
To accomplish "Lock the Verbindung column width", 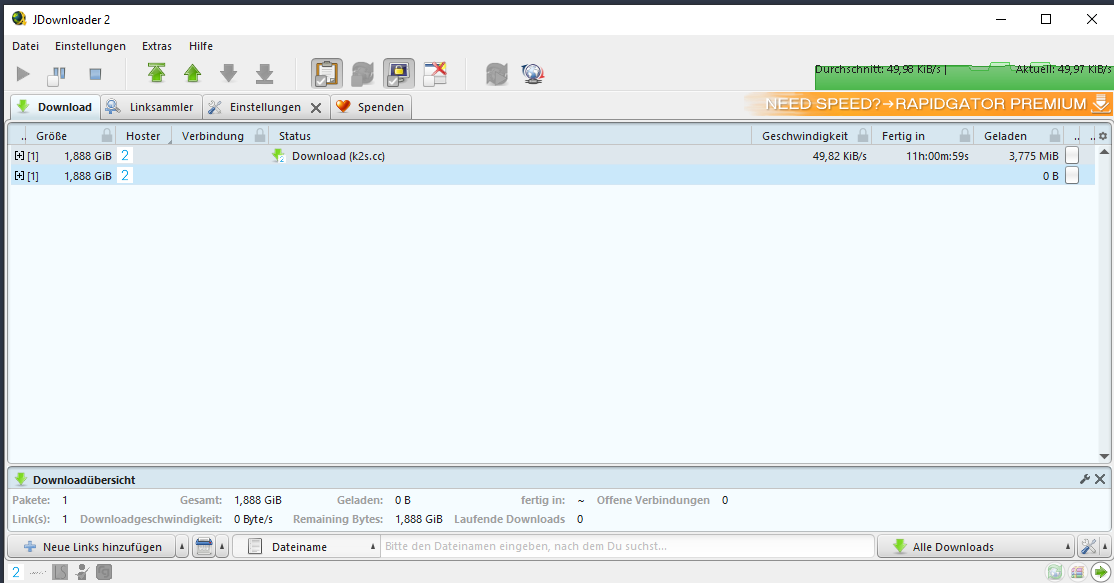I will (260, 136).
